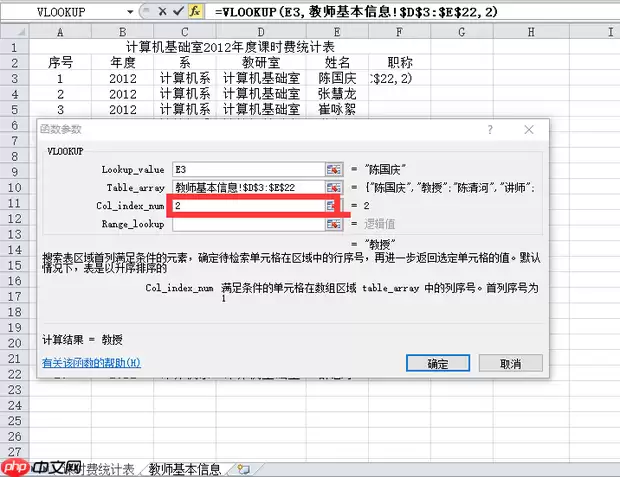Collapse dialog via Col_index_num range selector icon
The width and height of the screenshot is (620, 477).
(x=331, y=205)
